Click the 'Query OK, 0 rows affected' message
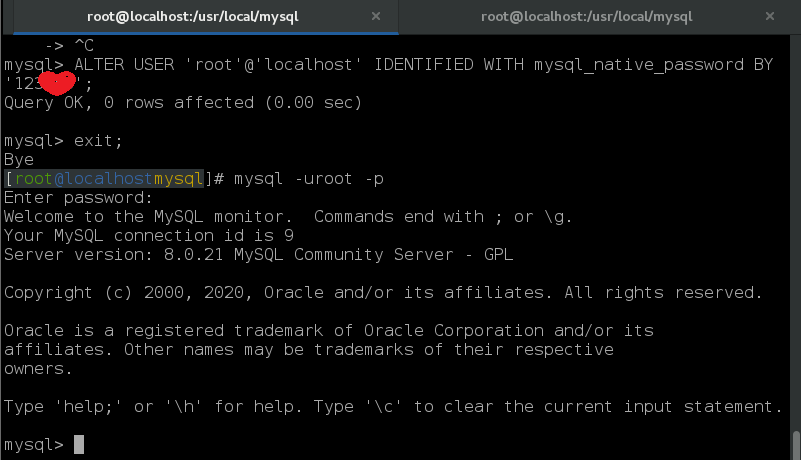This screenshot has width=801, height=460. (x=182, y=102)
